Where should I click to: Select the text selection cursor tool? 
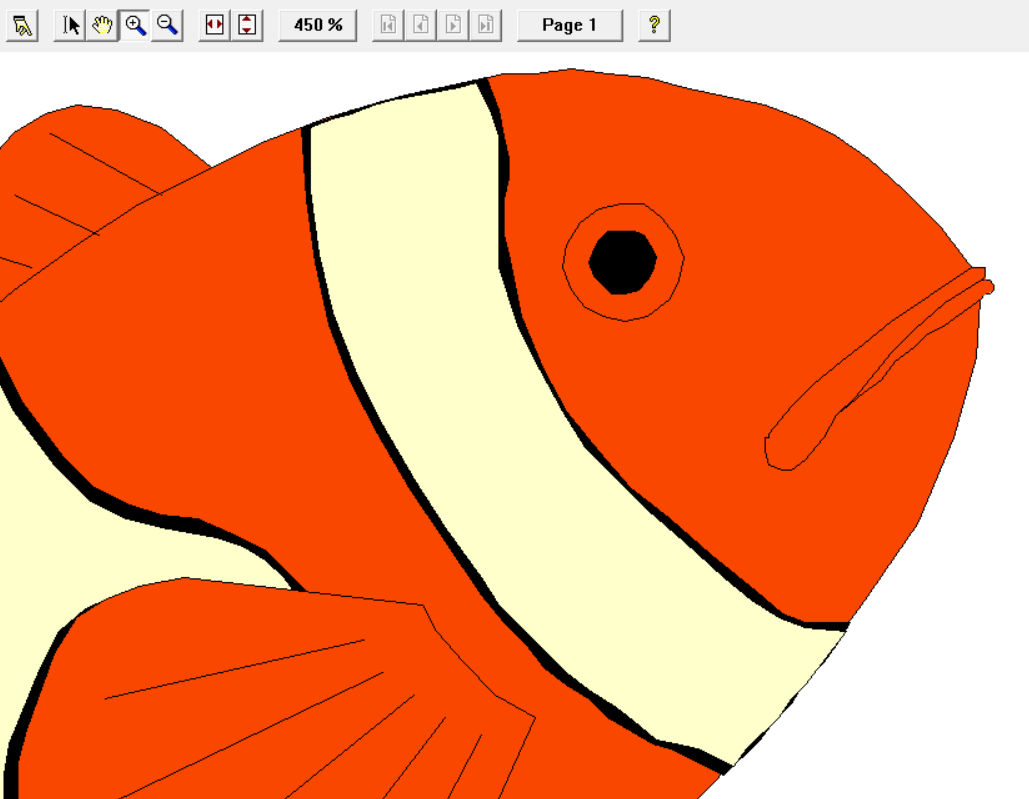(x=70, y=26)
